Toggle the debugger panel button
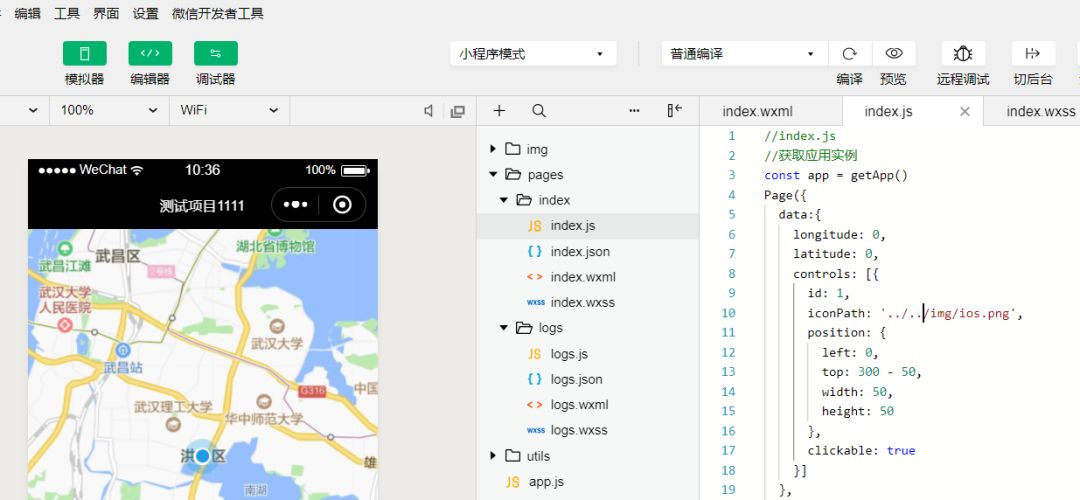Viewport: 1080px width, 500px height. pyautogui.click(x=216, y=54)
